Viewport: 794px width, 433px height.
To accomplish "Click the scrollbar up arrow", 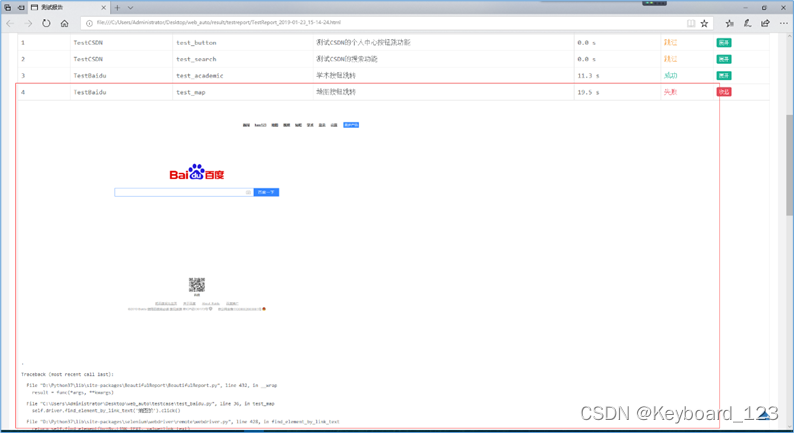I will (x=789, y=36).
